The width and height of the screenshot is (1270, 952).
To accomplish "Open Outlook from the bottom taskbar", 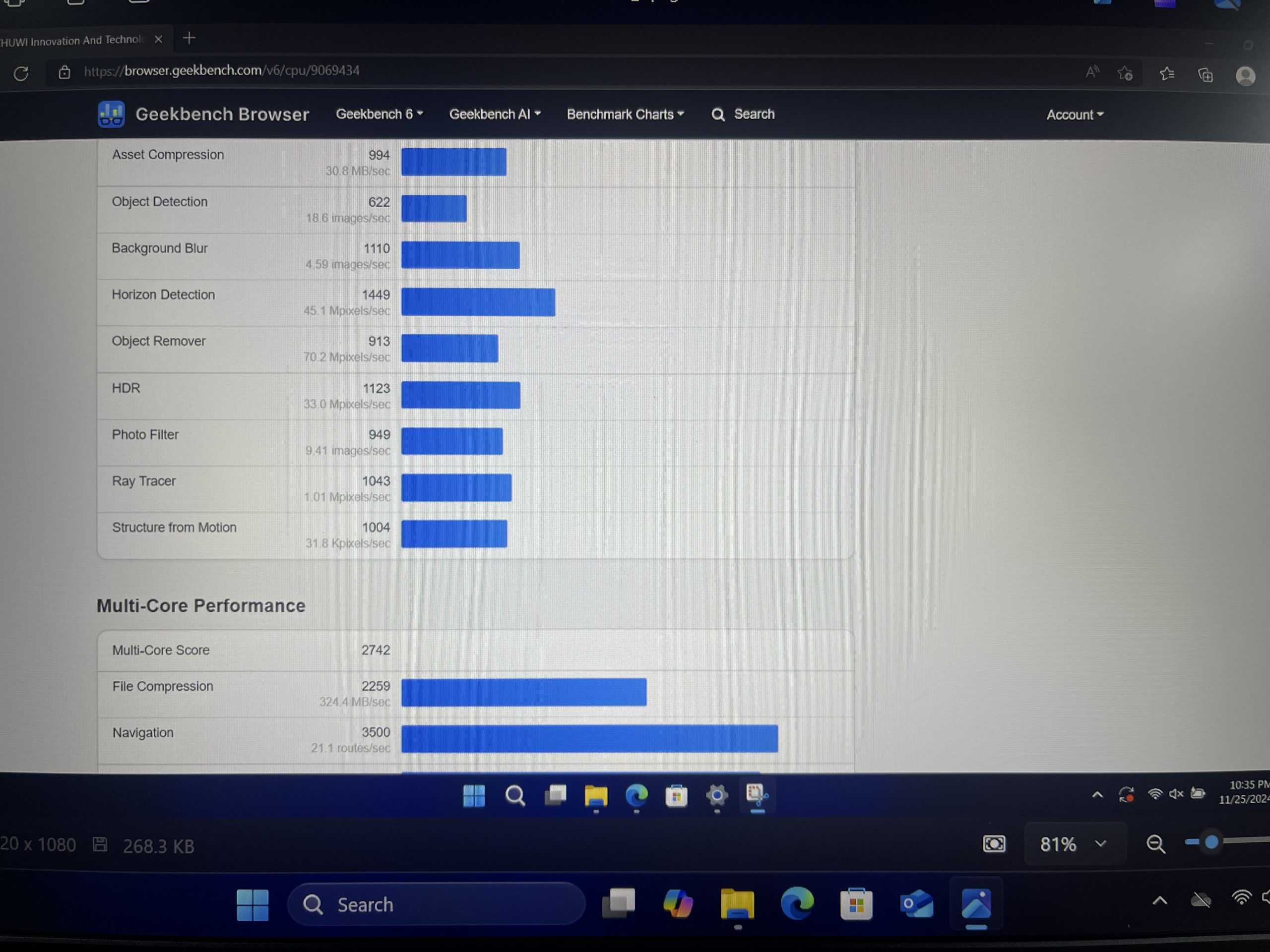I will pos(916,904).
